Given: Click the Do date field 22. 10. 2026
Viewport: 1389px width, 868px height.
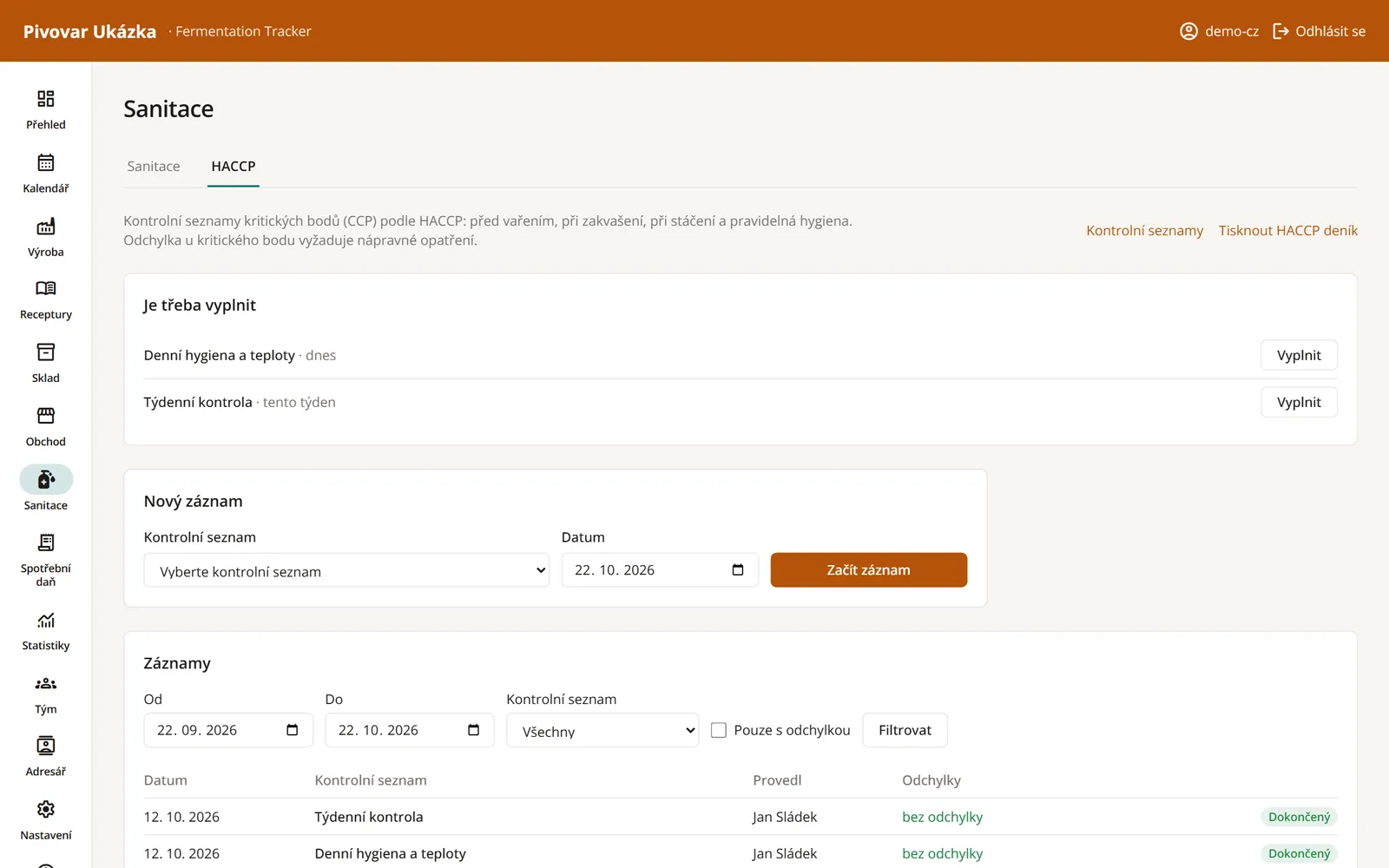Looking at the screenshot, I should click(x=409, y=730).
